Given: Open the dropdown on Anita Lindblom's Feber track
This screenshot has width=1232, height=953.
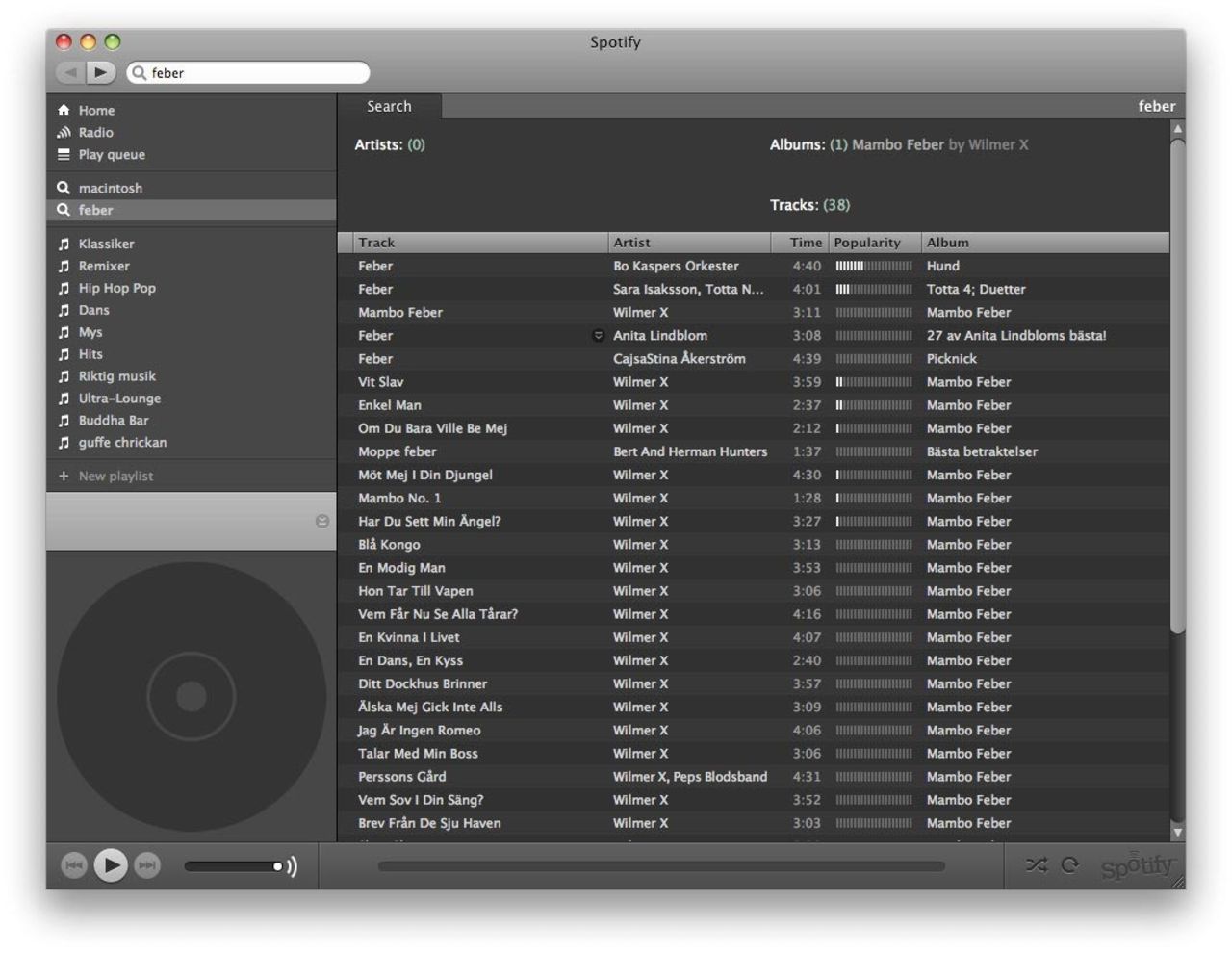Looking at the screenshot, I should (597, 335).
